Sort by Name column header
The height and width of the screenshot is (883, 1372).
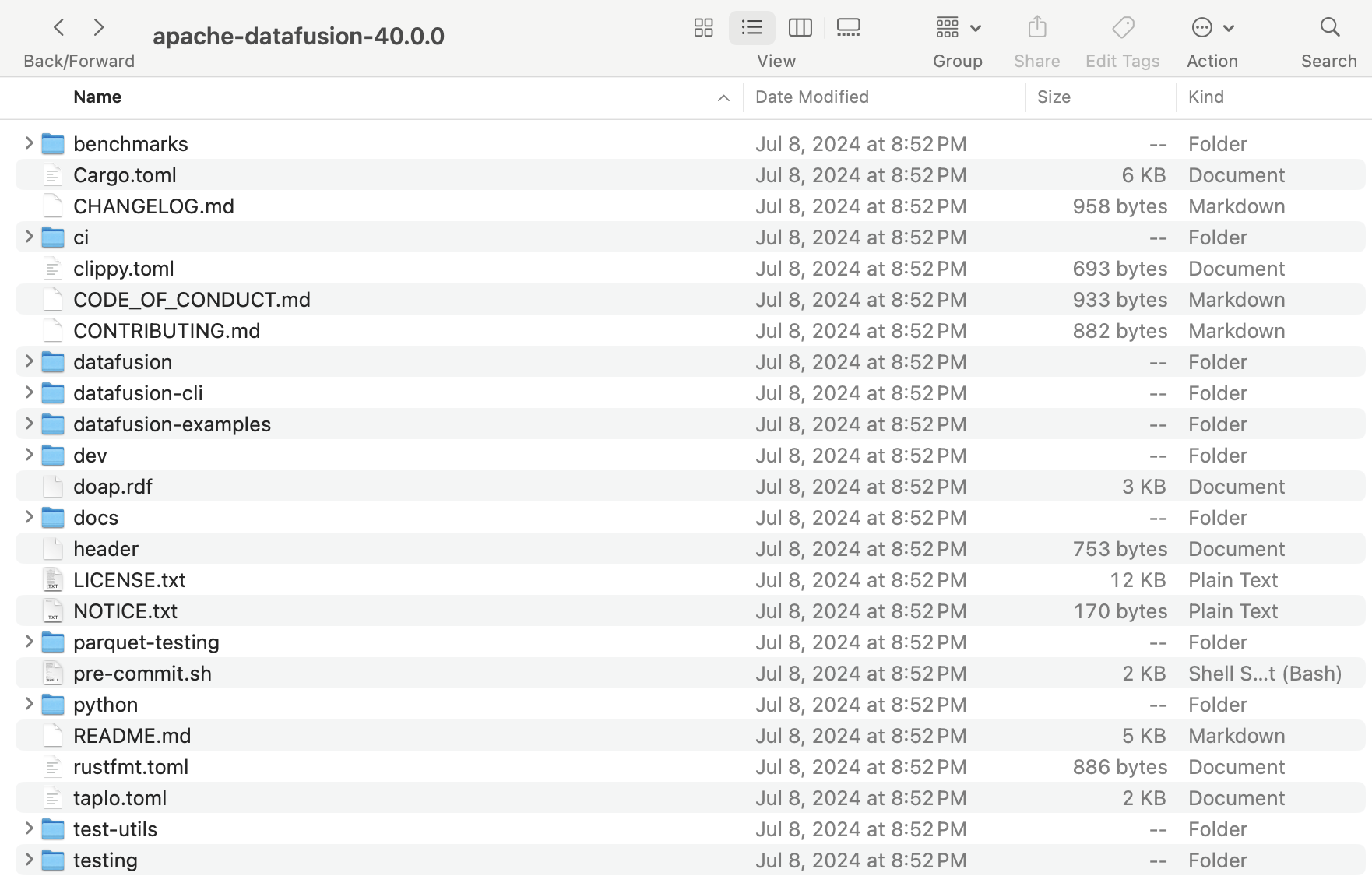[x=97, y=97]
